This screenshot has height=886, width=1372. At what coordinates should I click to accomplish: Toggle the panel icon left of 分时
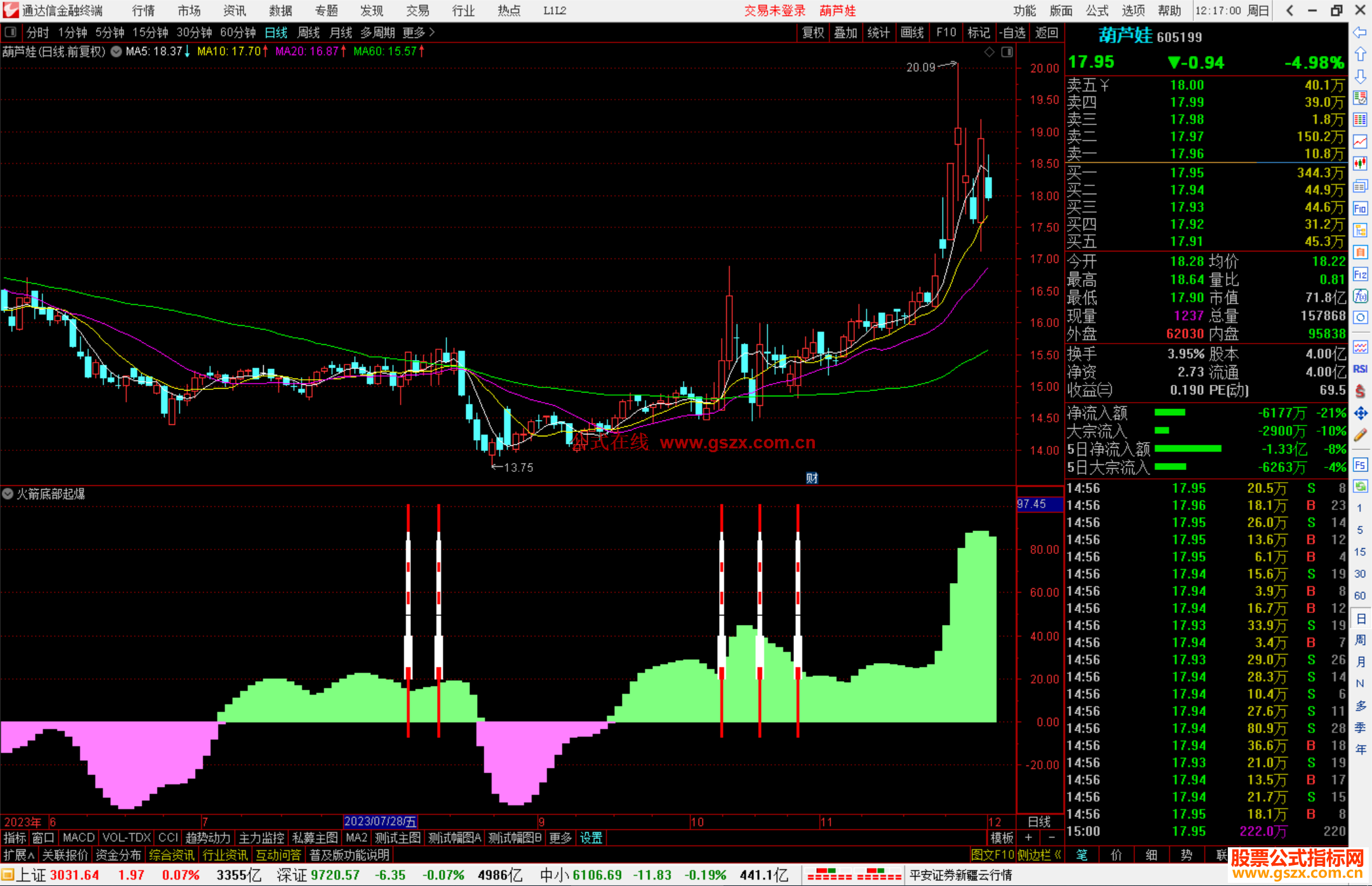[x=11, y=32]
